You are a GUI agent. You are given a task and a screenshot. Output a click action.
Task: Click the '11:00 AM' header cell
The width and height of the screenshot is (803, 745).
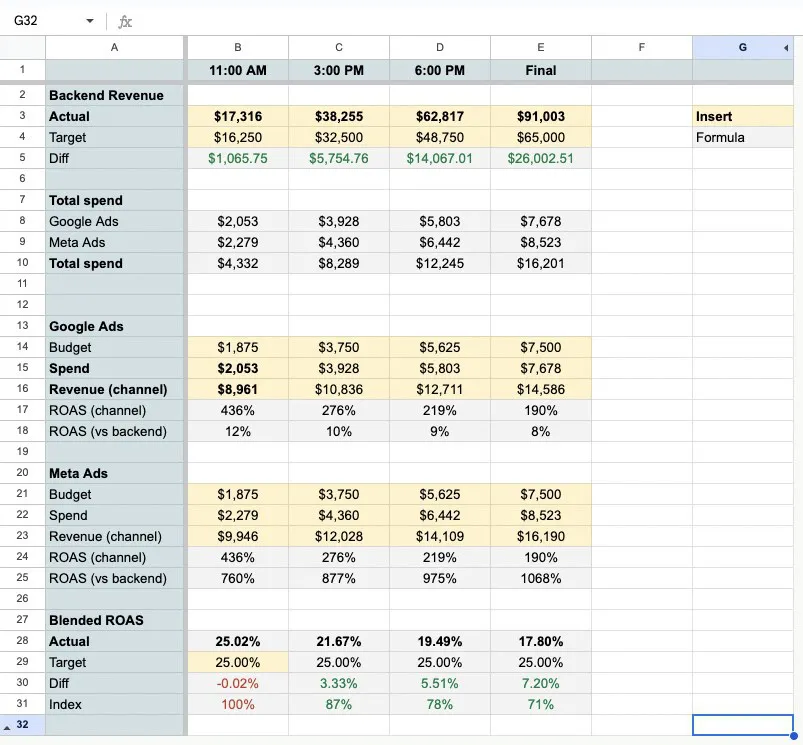pyautogui.click(x=238, y=70)
